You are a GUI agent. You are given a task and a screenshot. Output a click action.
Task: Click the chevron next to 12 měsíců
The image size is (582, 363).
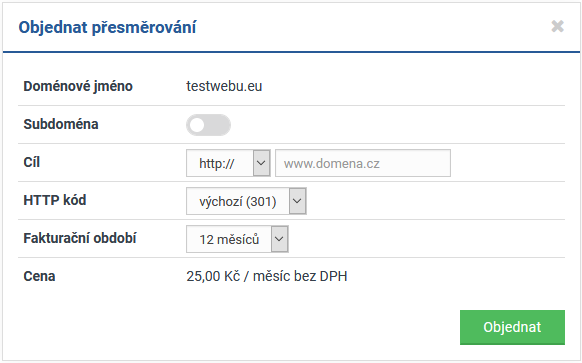pyautogui.click(x=279, y=239)
